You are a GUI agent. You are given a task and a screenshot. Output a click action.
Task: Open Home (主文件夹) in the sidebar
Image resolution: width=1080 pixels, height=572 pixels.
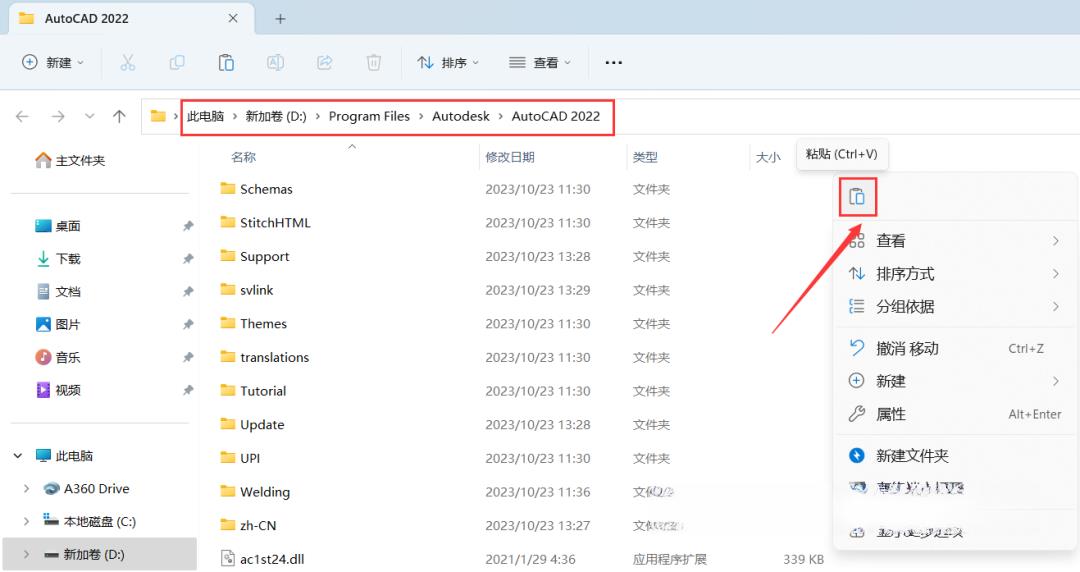point(70,161)
